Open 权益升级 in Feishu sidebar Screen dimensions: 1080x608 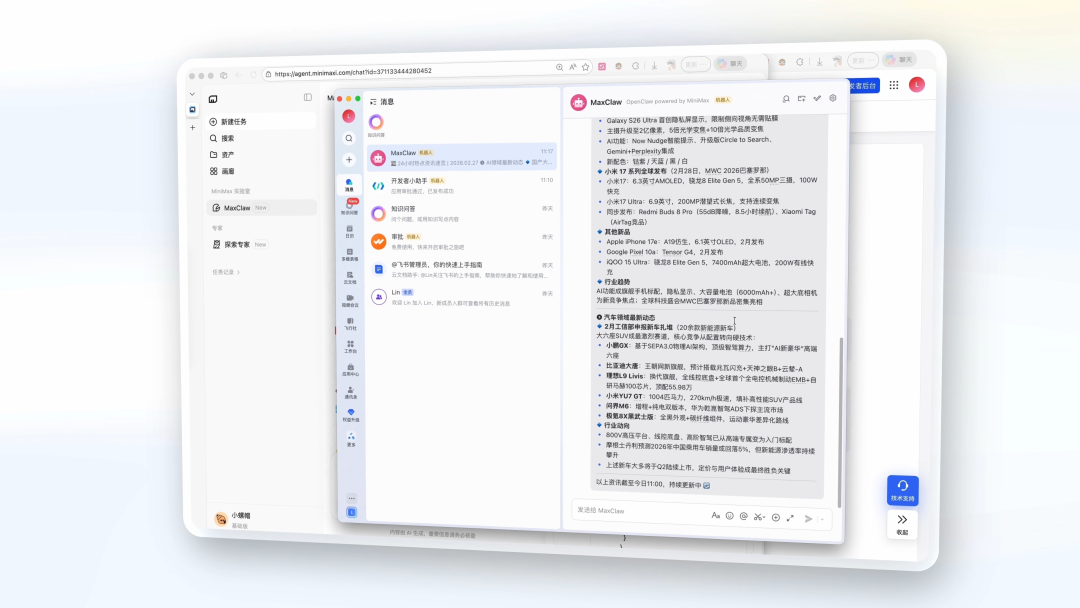(x=351, y=415)
